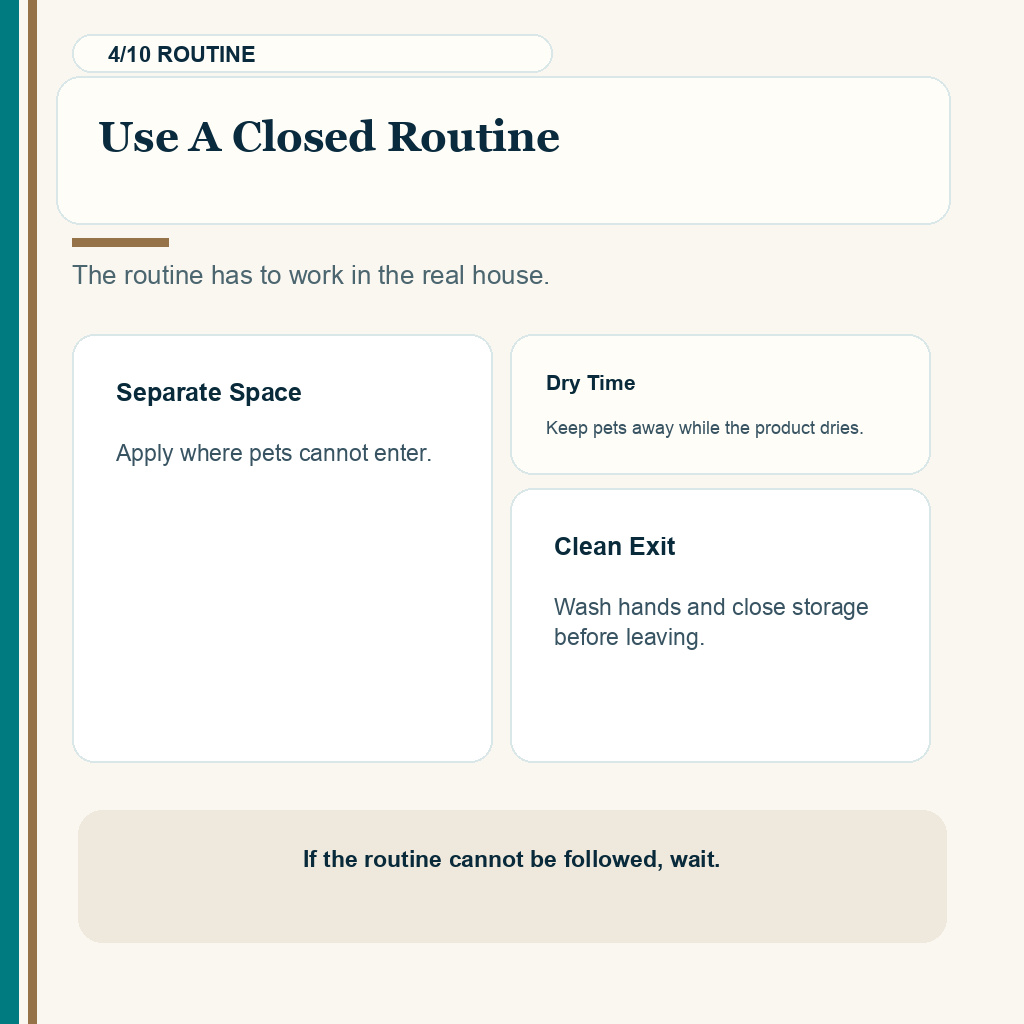Screen dimensions: 1024x1024
Task: Click the teal vertical stripe on the left
Action: 10,512
